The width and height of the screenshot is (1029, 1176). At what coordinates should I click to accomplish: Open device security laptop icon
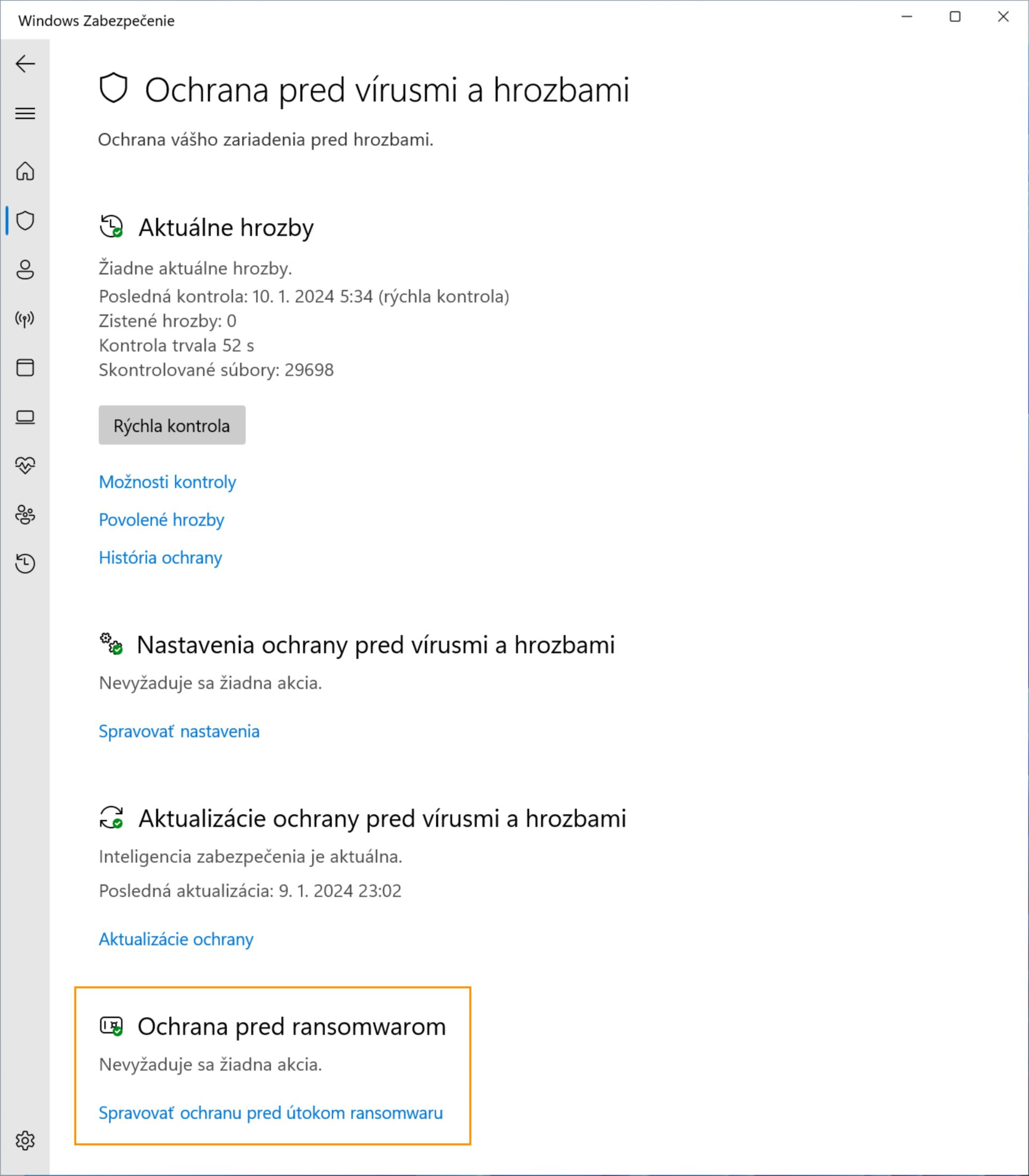tap(25, 416)
